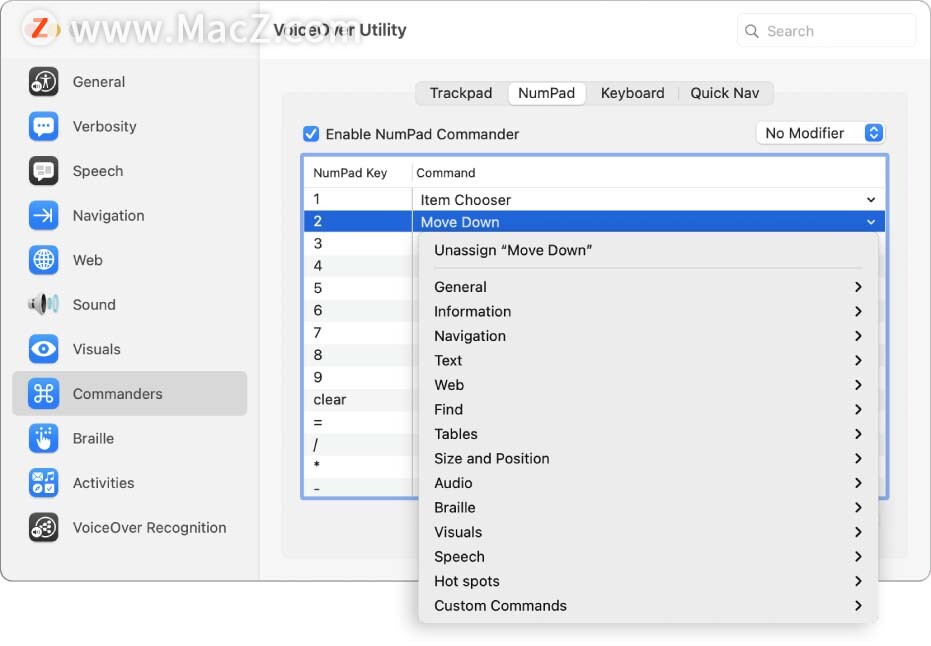This screenshot has width=931, height=646.
Task: Select the Move Down command text
Action: pyautogui.click(x=460, y=222)
